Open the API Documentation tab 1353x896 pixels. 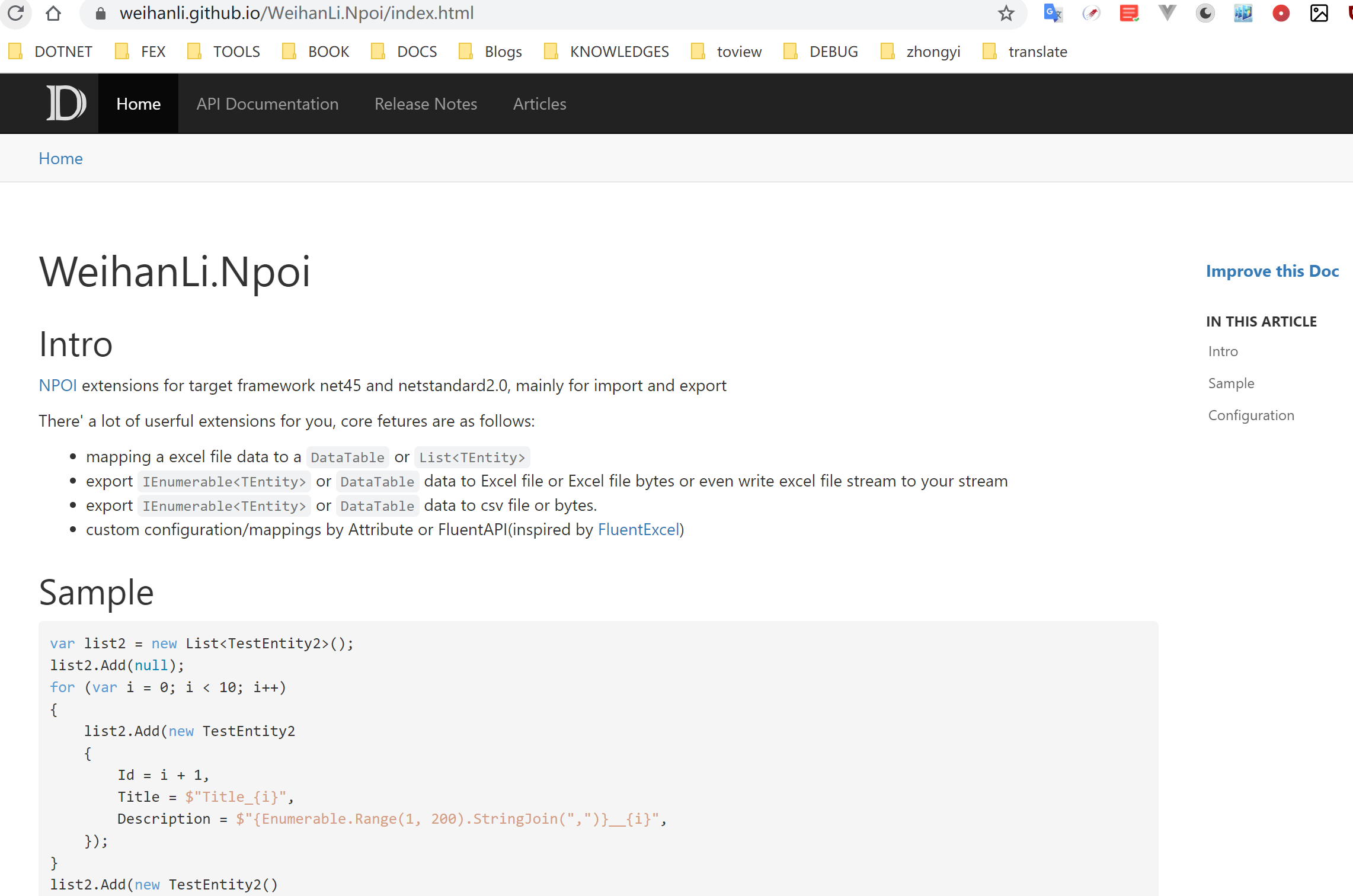[267, 103]
